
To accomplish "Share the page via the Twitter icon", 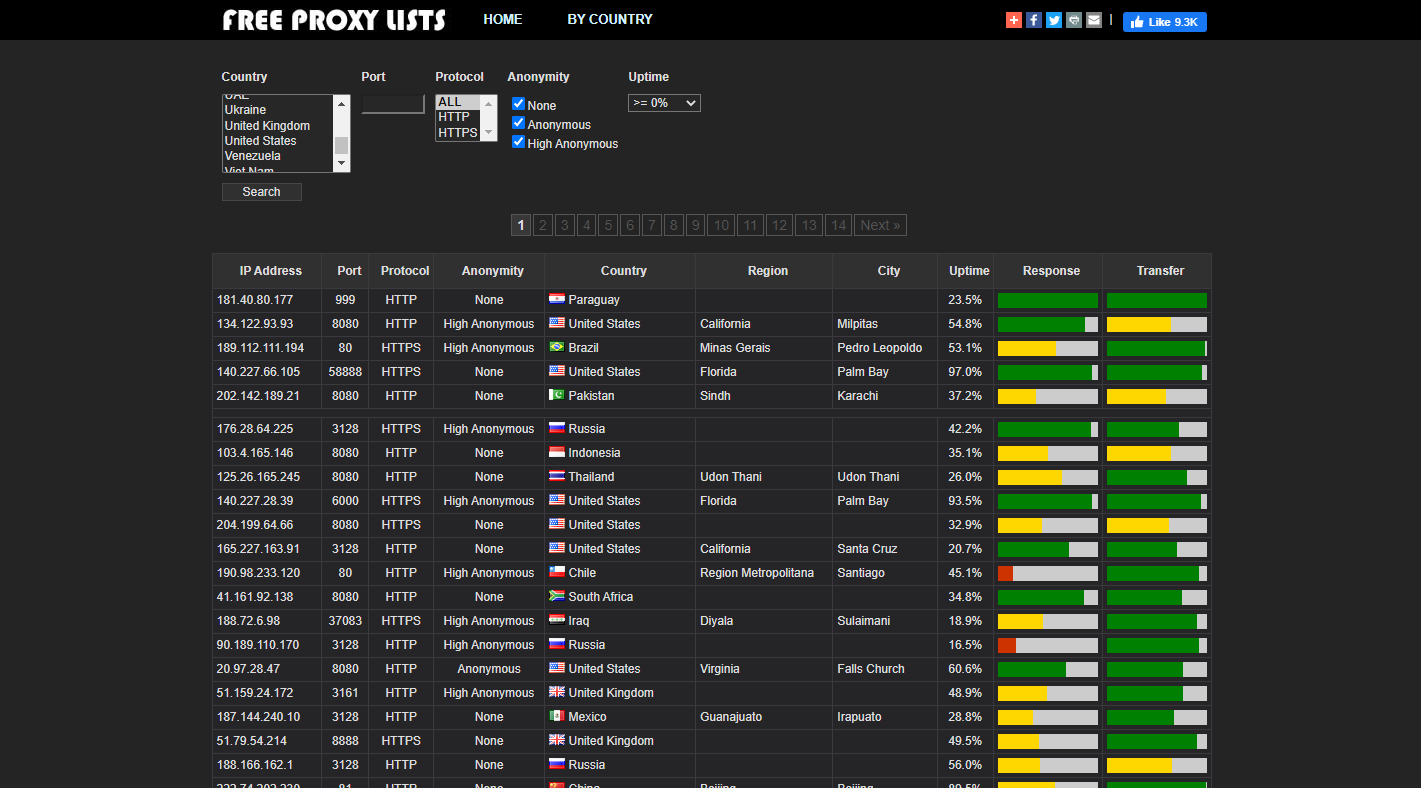I will (1053, 19).
